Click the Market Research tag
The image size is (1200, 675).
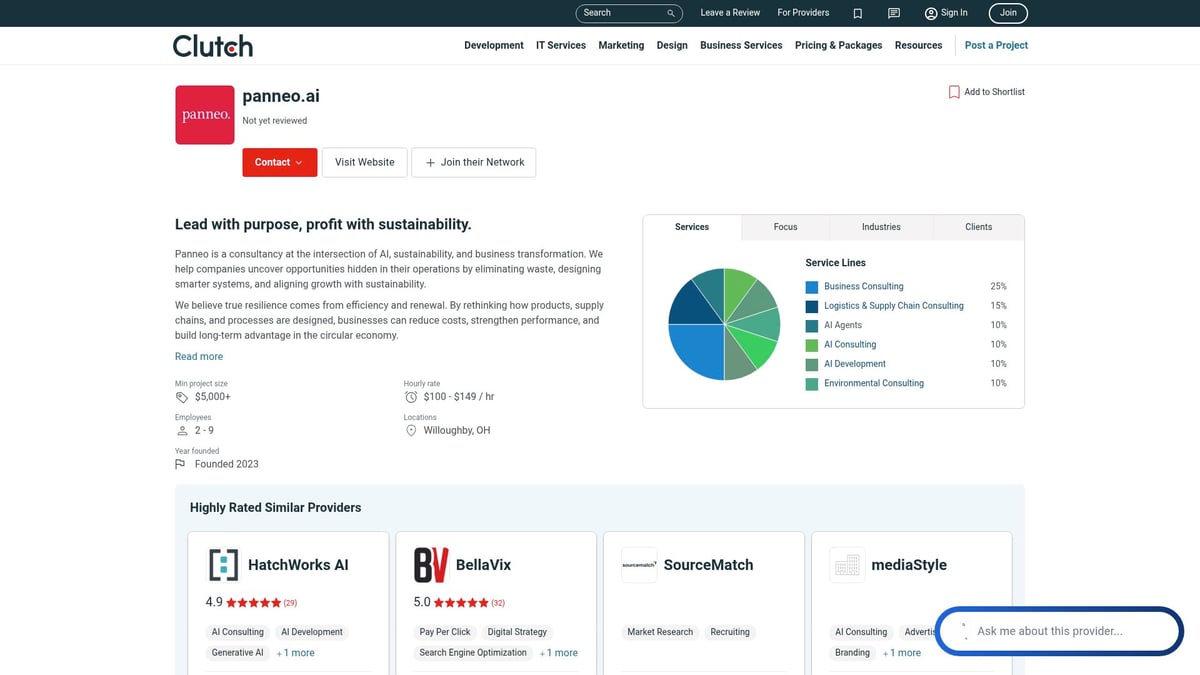[660, 632]
